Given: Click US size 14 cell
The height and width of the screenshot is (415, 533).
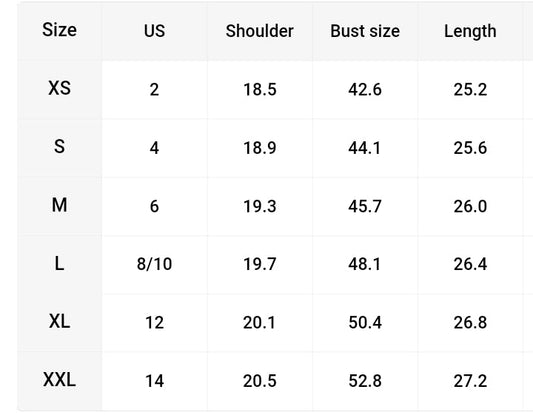Looking at the screenshot, I should (154, 381).
